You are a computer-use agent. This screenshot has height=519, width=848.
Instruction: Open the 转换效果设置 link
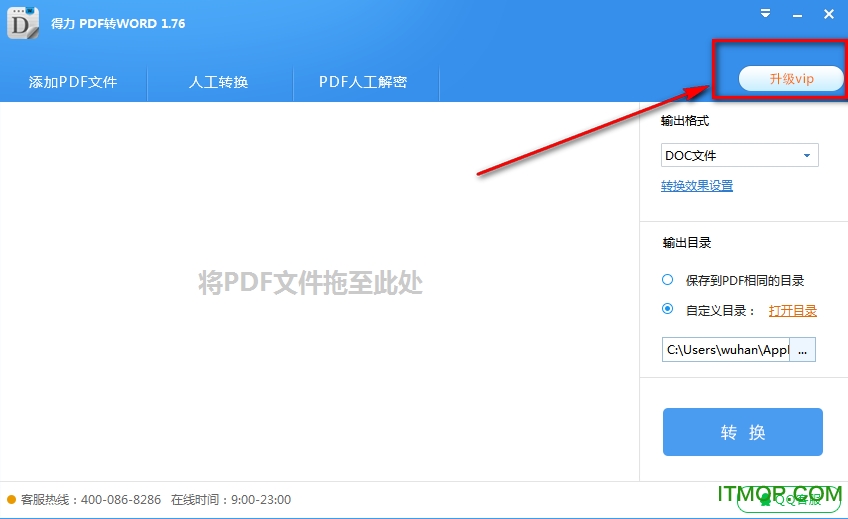pyautogui.click(x=697, y=186)
